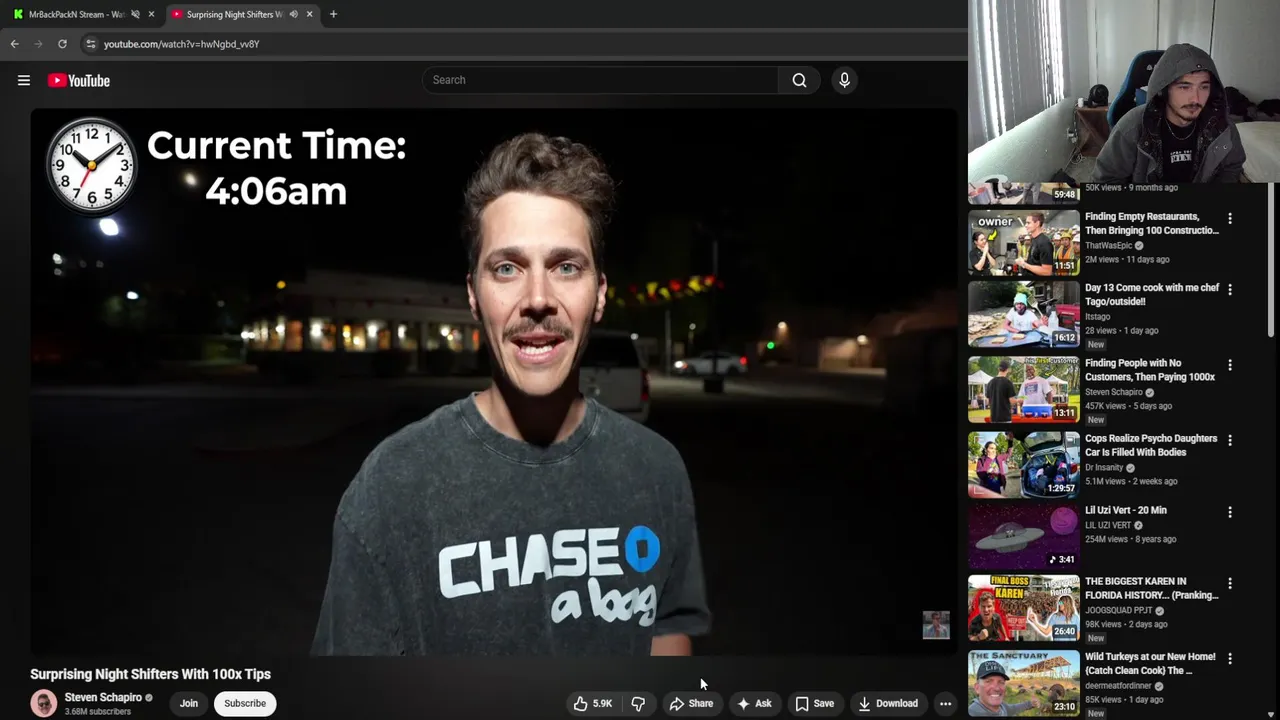Download the video
The height and width of the screenshot is (720, 1280).
click(888, 703)
